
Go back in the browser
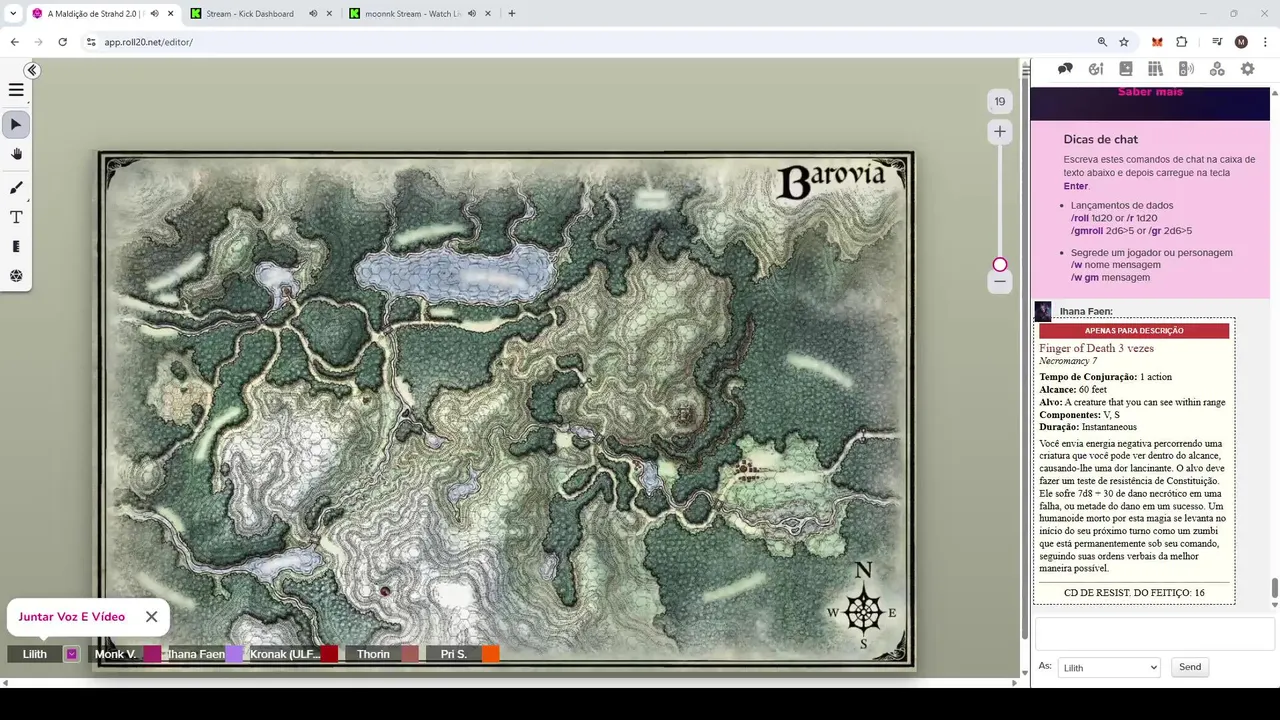(x=14, y=42)
